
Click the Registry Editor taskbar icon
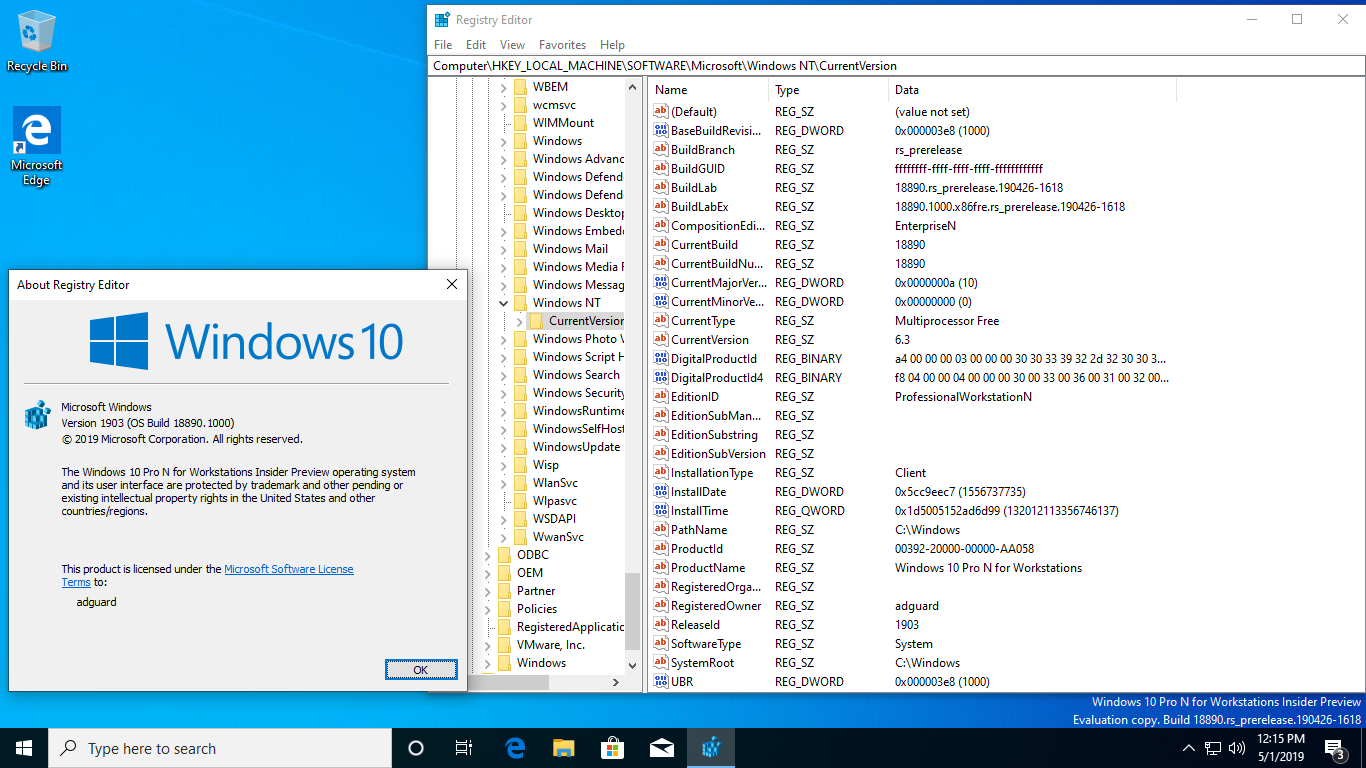[x=711, y=748]
